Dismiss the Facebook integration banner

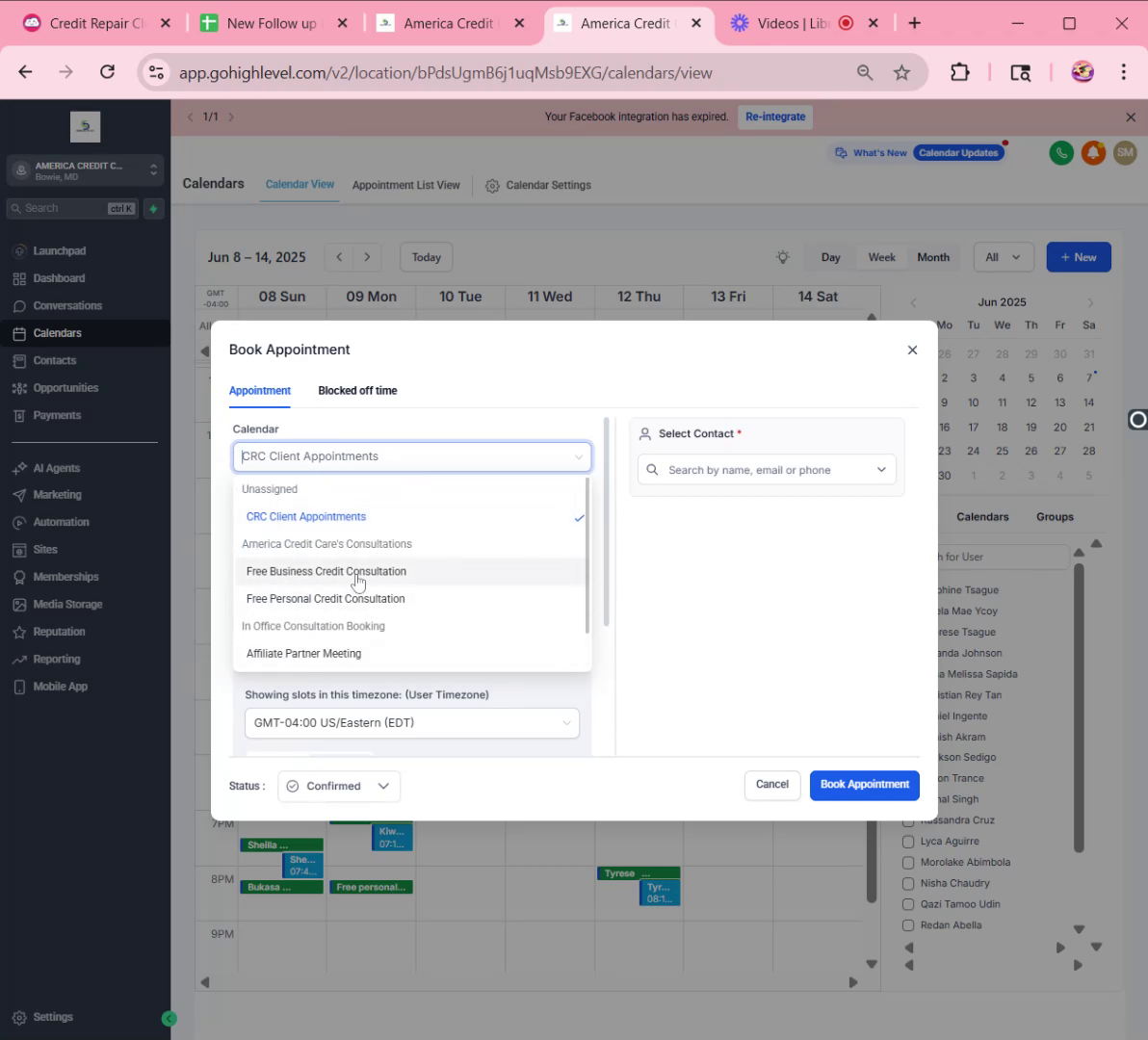click(1131, 117)
